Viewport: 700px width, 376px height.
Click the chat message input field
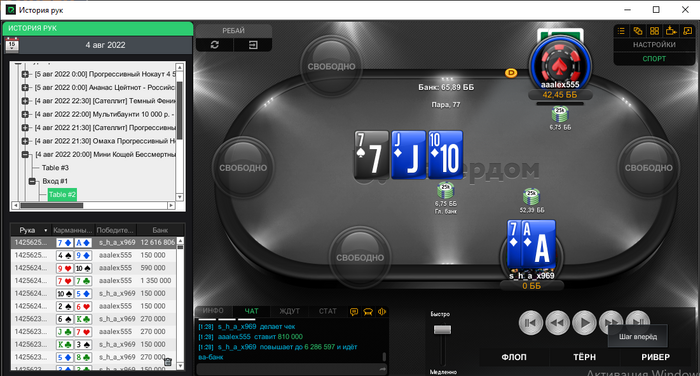coord(288,369)
